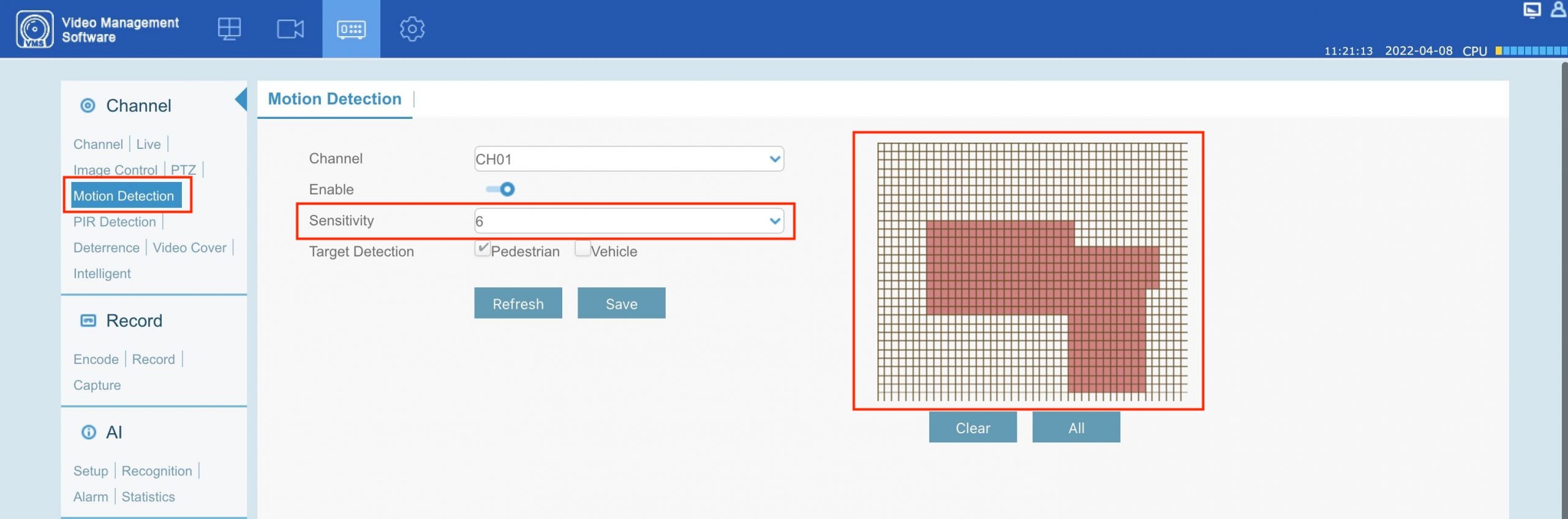The width and height of the screenshot is (1568, 519).
Task: Select the Video Cover menu item
Action: point(189,248)
